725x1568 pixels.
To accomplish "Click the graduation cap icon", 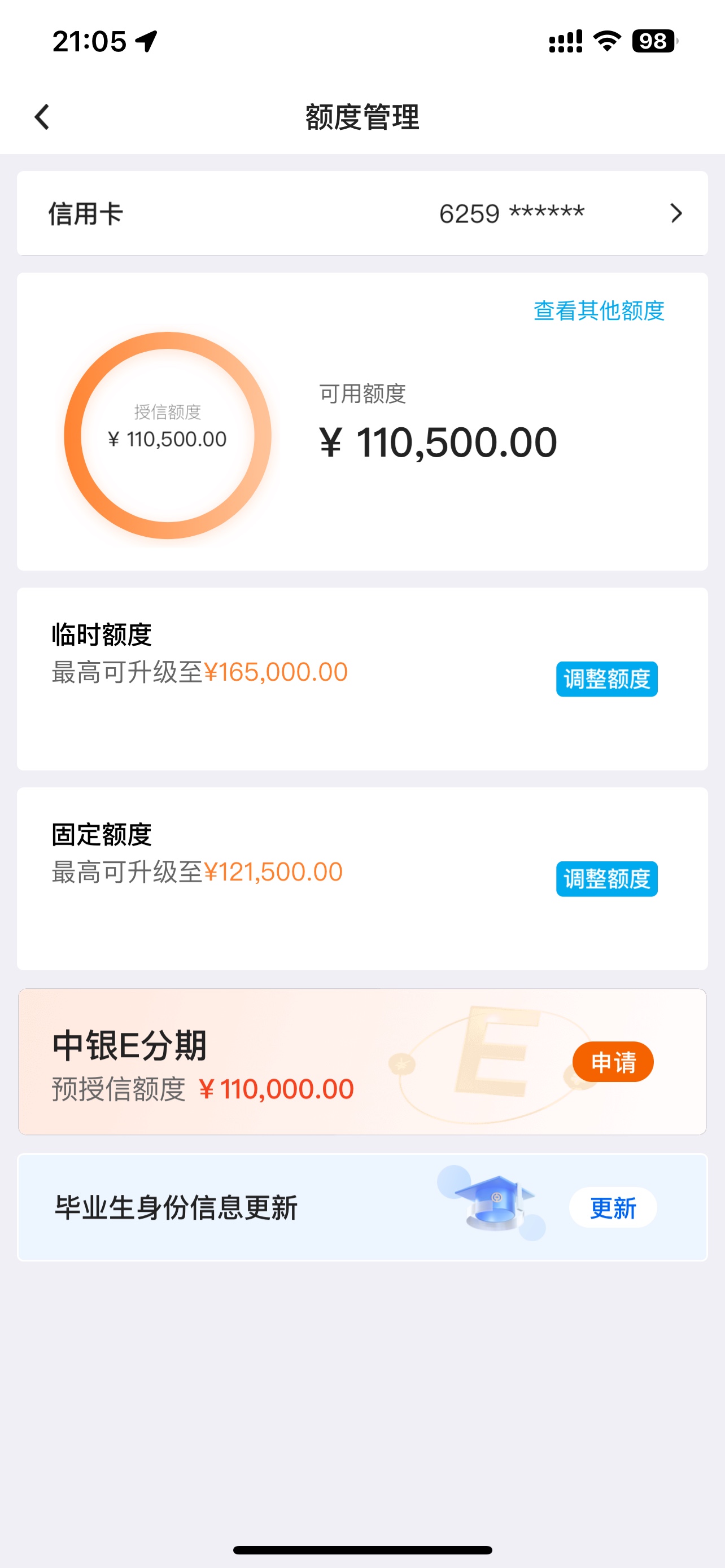I will tap(493, 1202).
